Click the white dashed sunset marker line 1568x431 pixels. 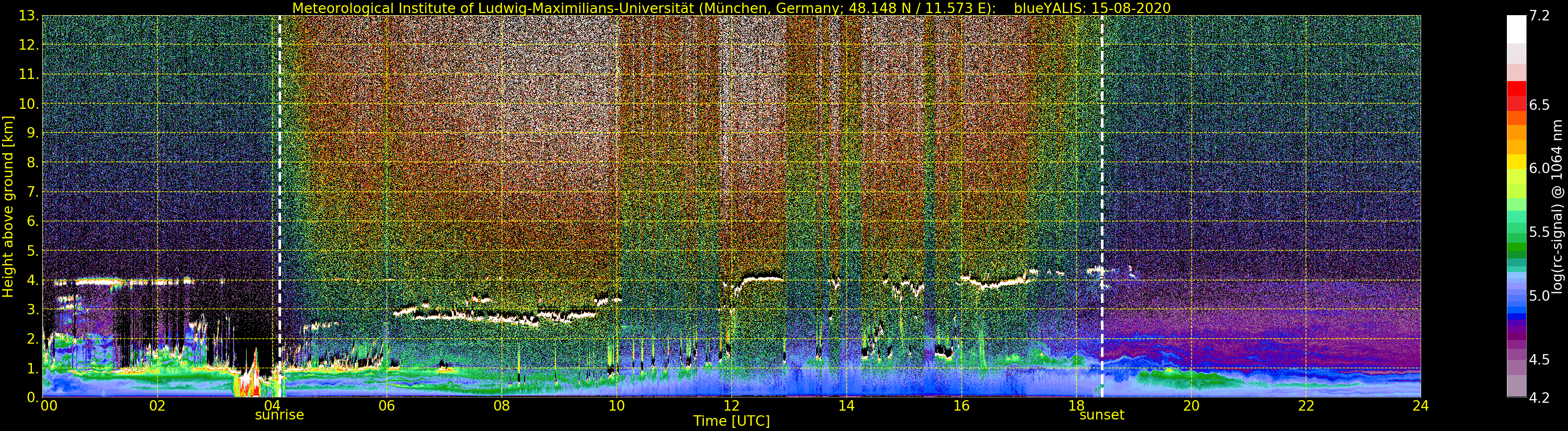tap(1102, 206)
